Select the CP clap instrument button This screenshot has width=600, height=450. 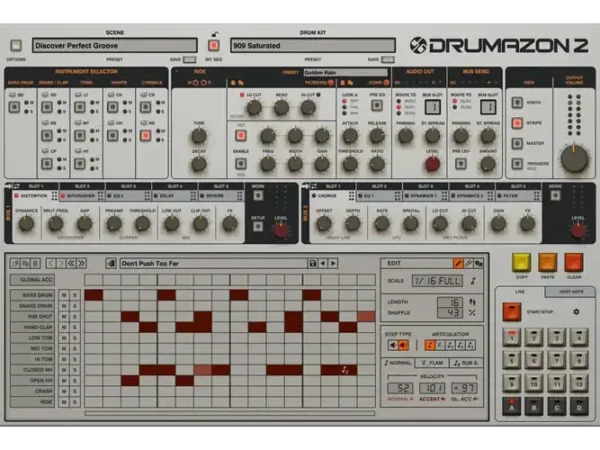click(47, 164)
